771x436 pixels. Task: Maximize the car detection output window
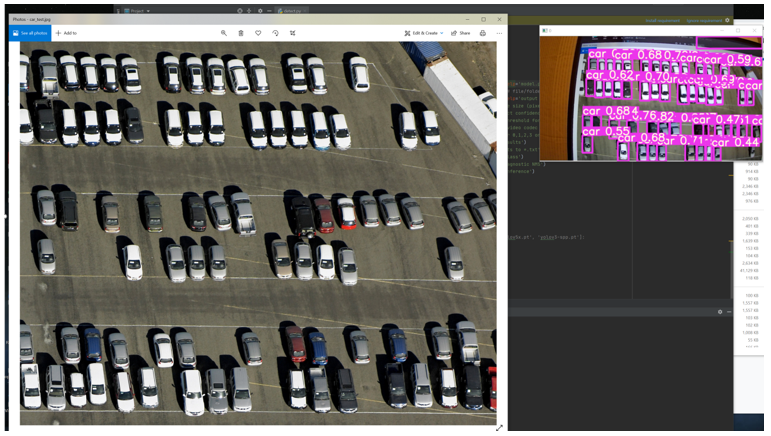738,30
